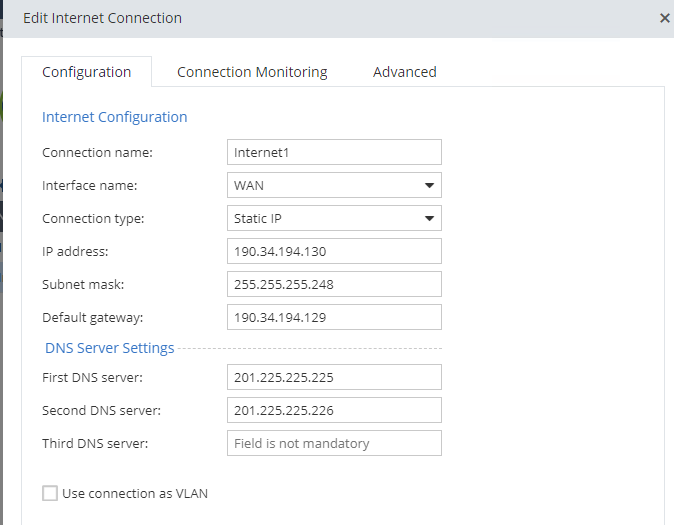Focus the Second DNS server field
The width and height of the screenshot is (674, 525).
334,410
